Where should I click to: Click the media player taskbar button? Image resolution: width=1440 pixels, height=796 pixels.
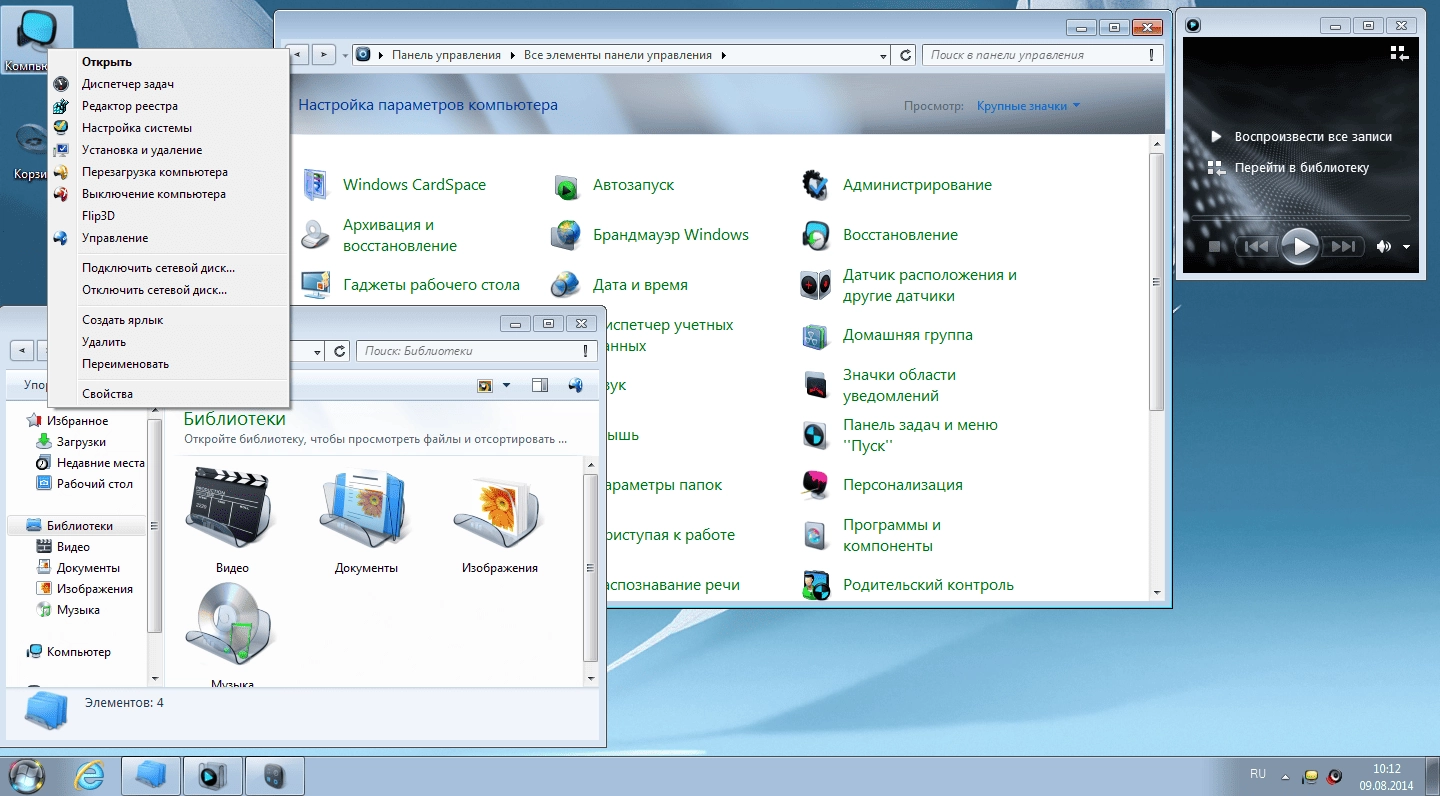click(x=213, y=775)
